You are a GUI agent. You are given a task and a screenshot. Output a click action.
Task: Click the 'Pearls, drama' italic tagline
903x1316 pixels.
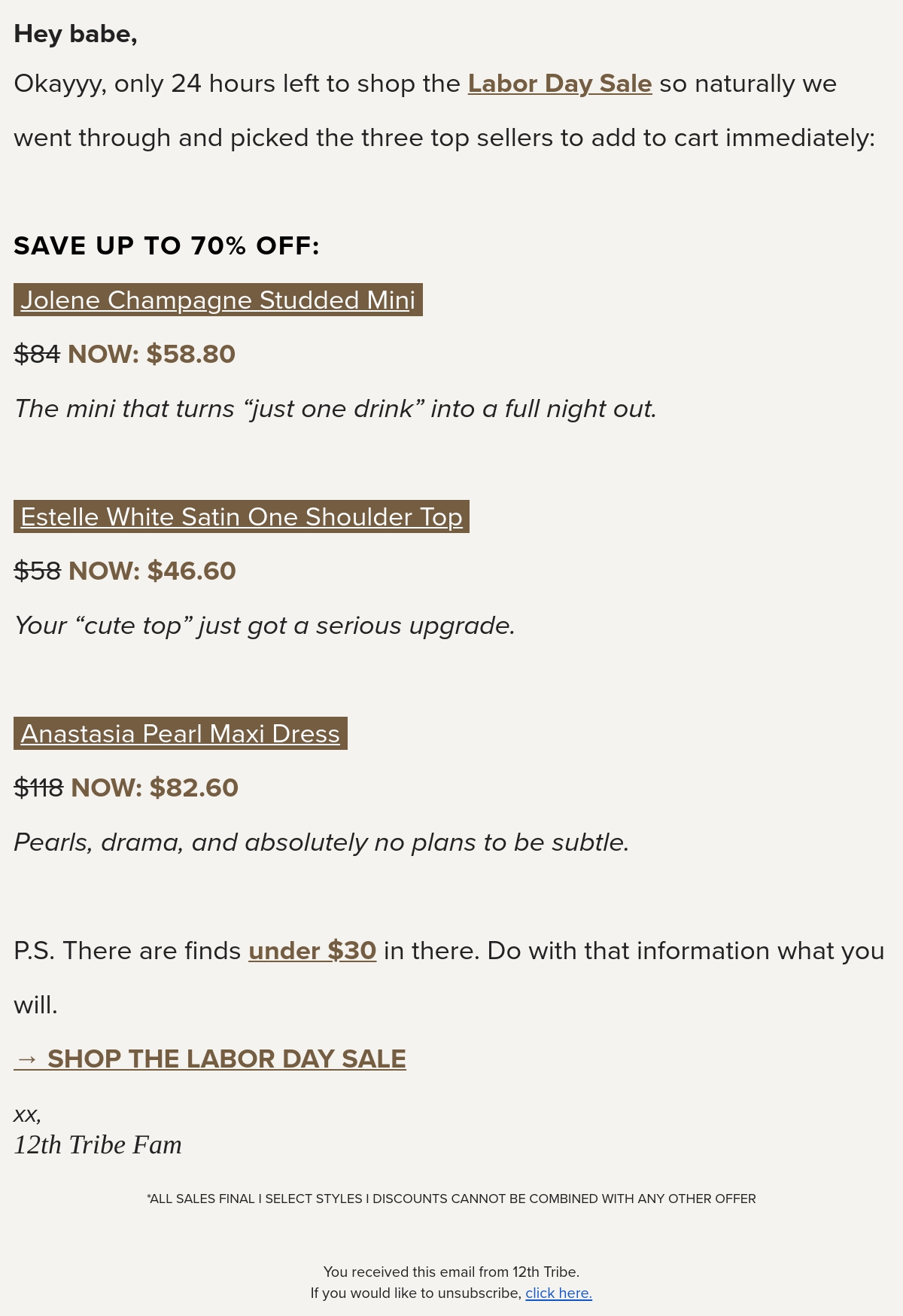(321, 842)
